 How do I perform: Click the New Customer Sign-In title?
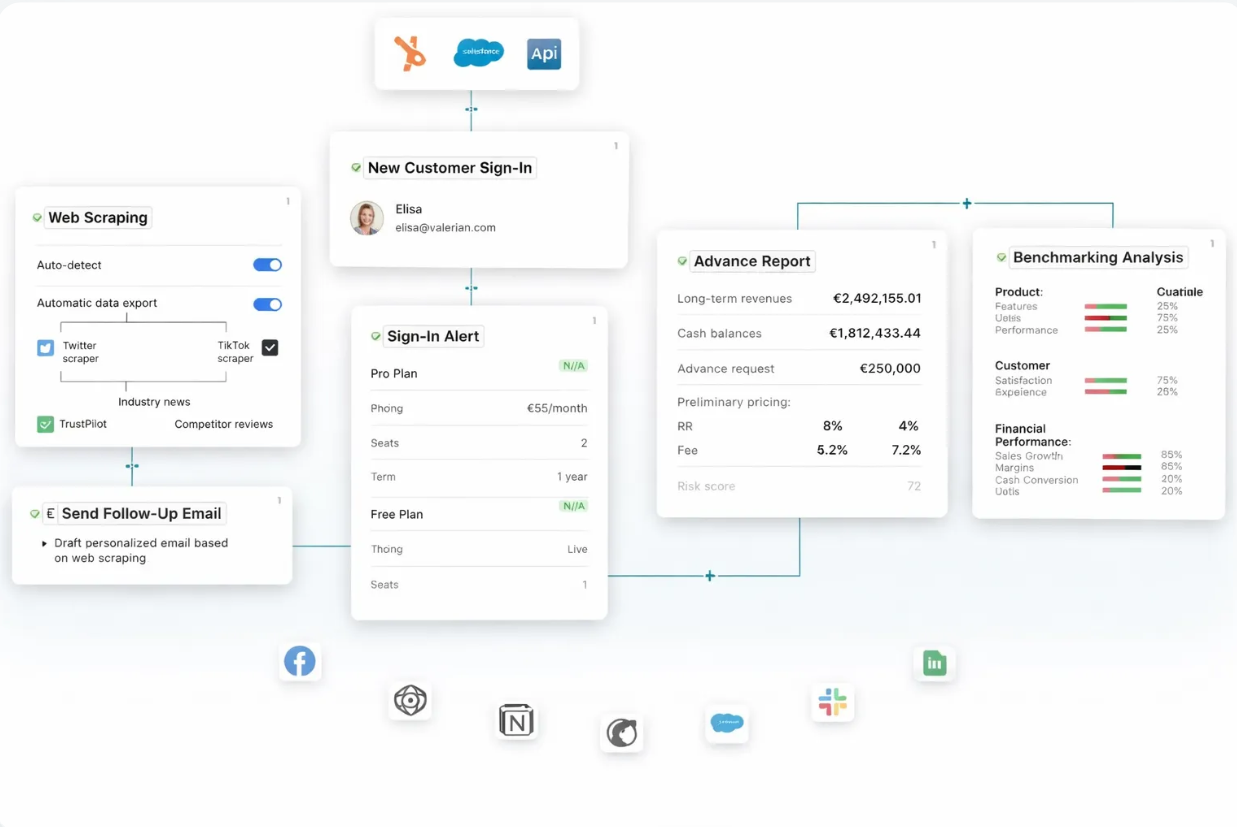[450, 168]
